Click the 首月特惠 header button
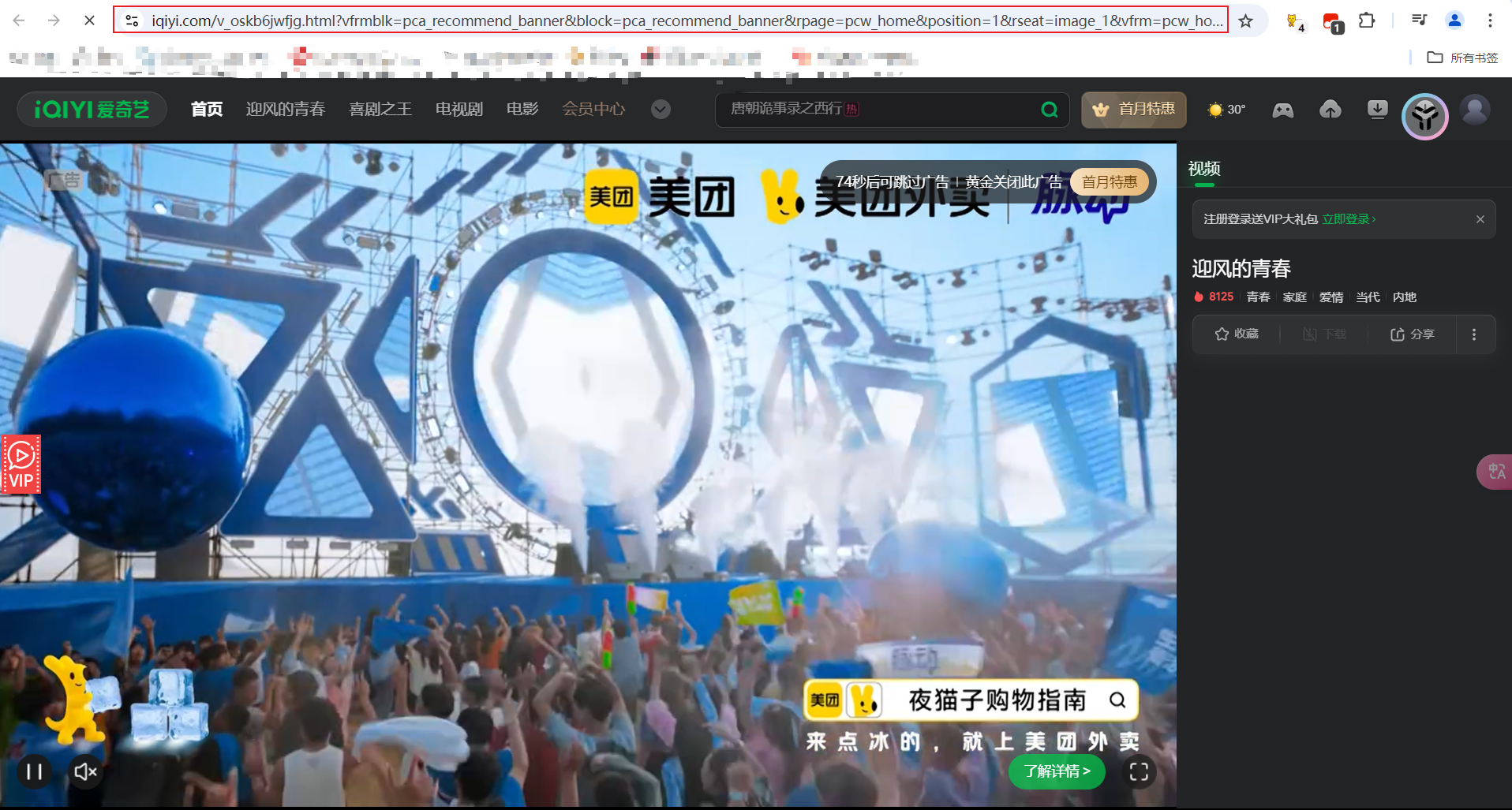1512x810 pixels. tap(1134, 110)
